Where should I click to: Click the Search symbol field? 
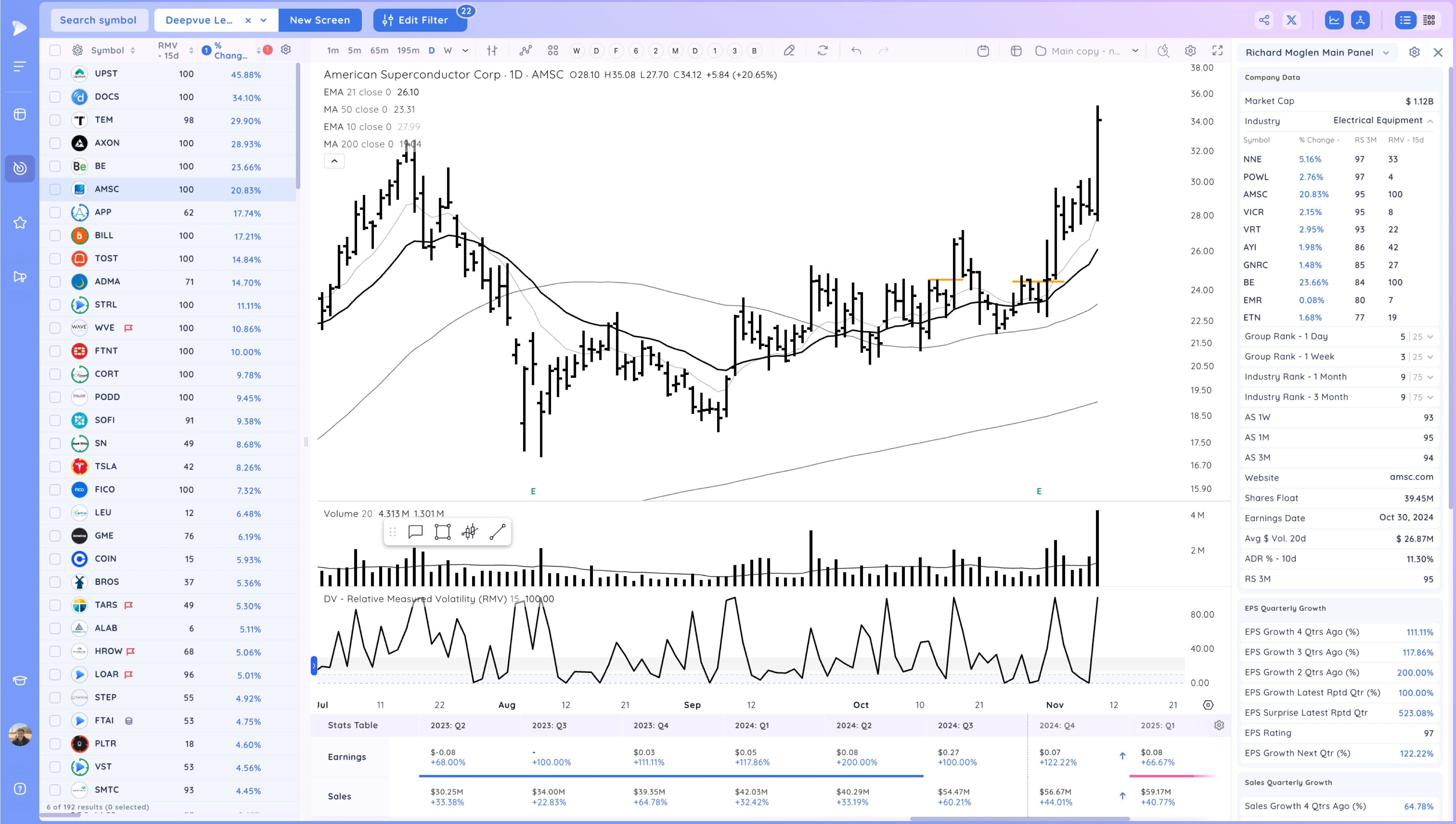coord(99,20)
